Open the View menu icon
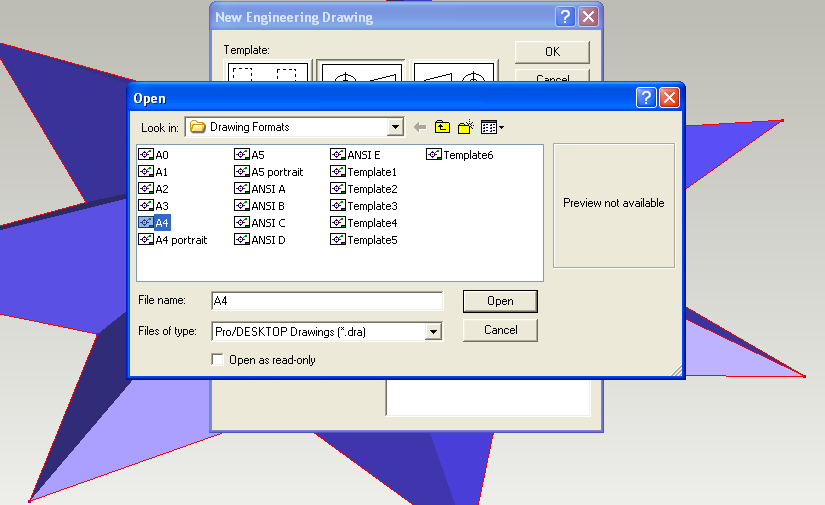Viewport: 825px width, 505px height. click(492, 127)
